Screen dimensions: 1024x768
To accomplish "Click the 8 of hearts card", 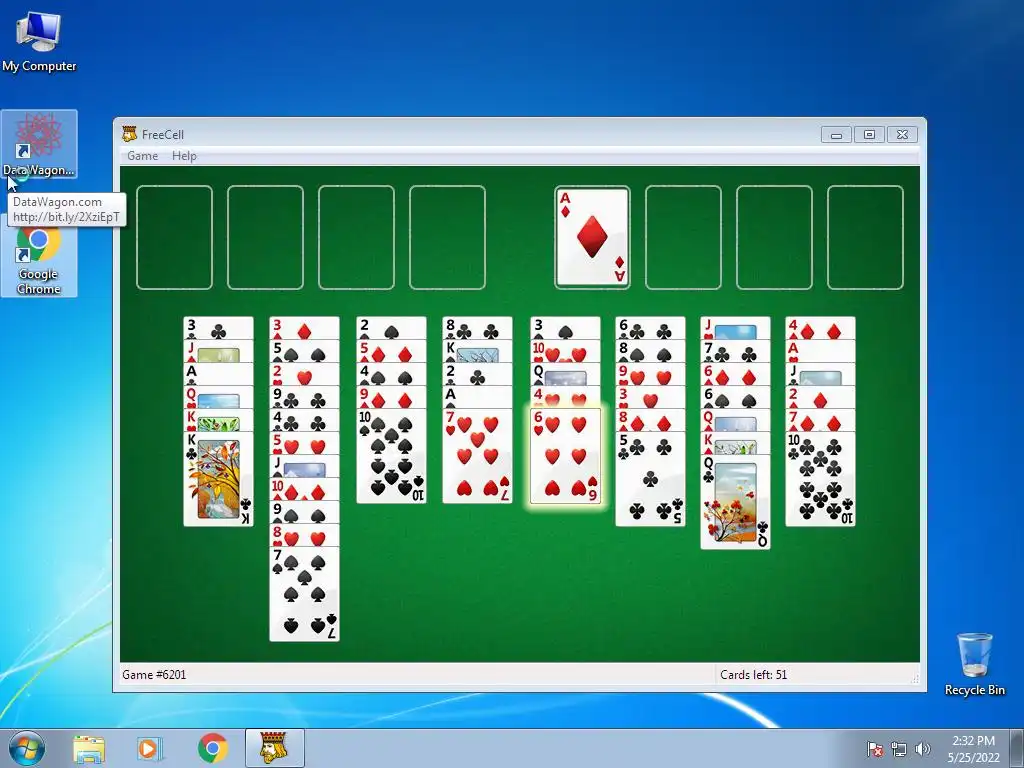I will pos(304,535).
